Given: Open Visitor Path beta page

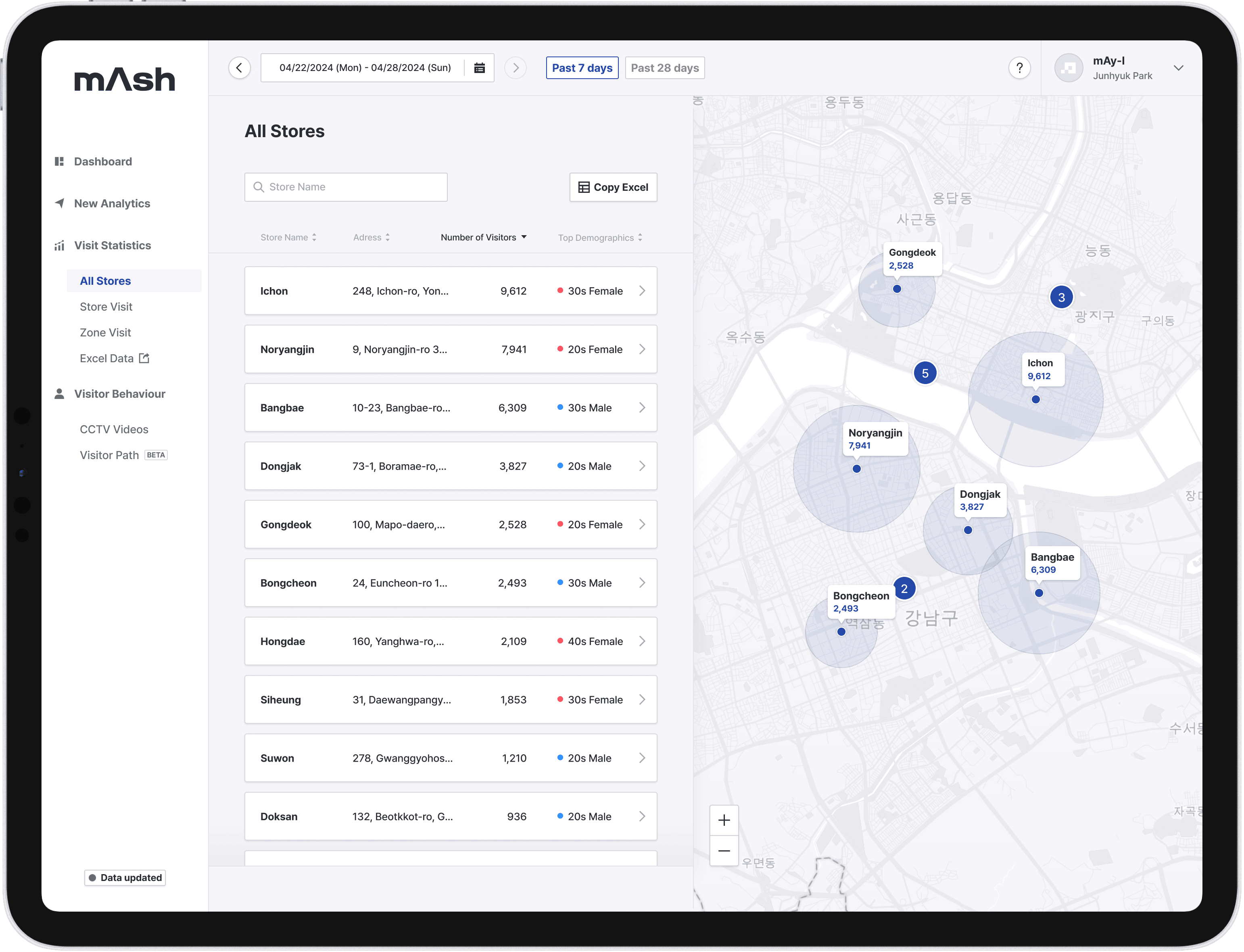Looking at the screenshot, I should pyautogui.click(x=123, y=455).
